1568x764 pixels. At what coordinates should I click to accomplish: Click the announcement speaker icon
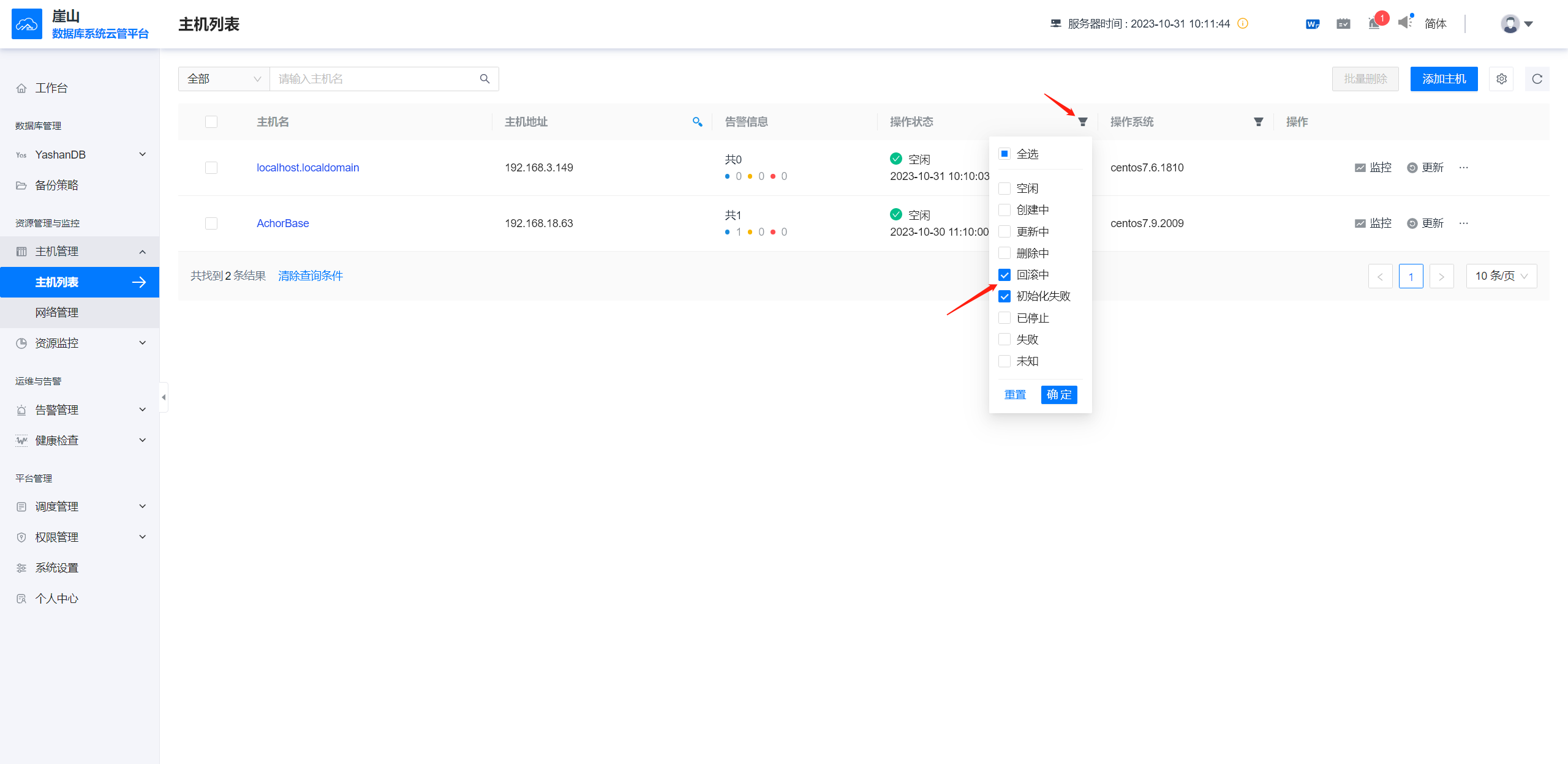coord(1404,23)
